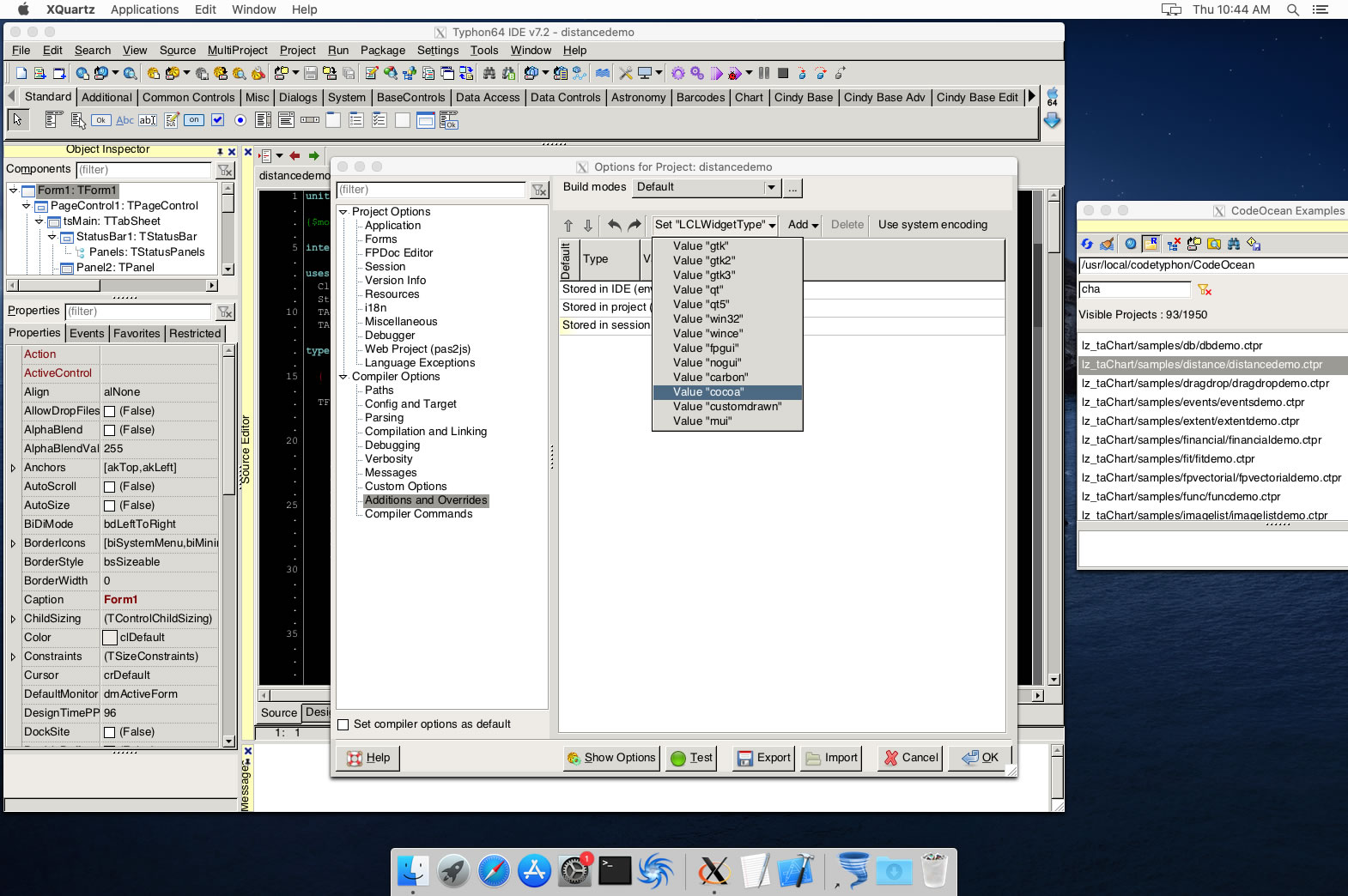Choose Value "cocoa" from the widget type list
Image resolution: width=1348 pixels, height=896 pixels.
tap(727, 392)
